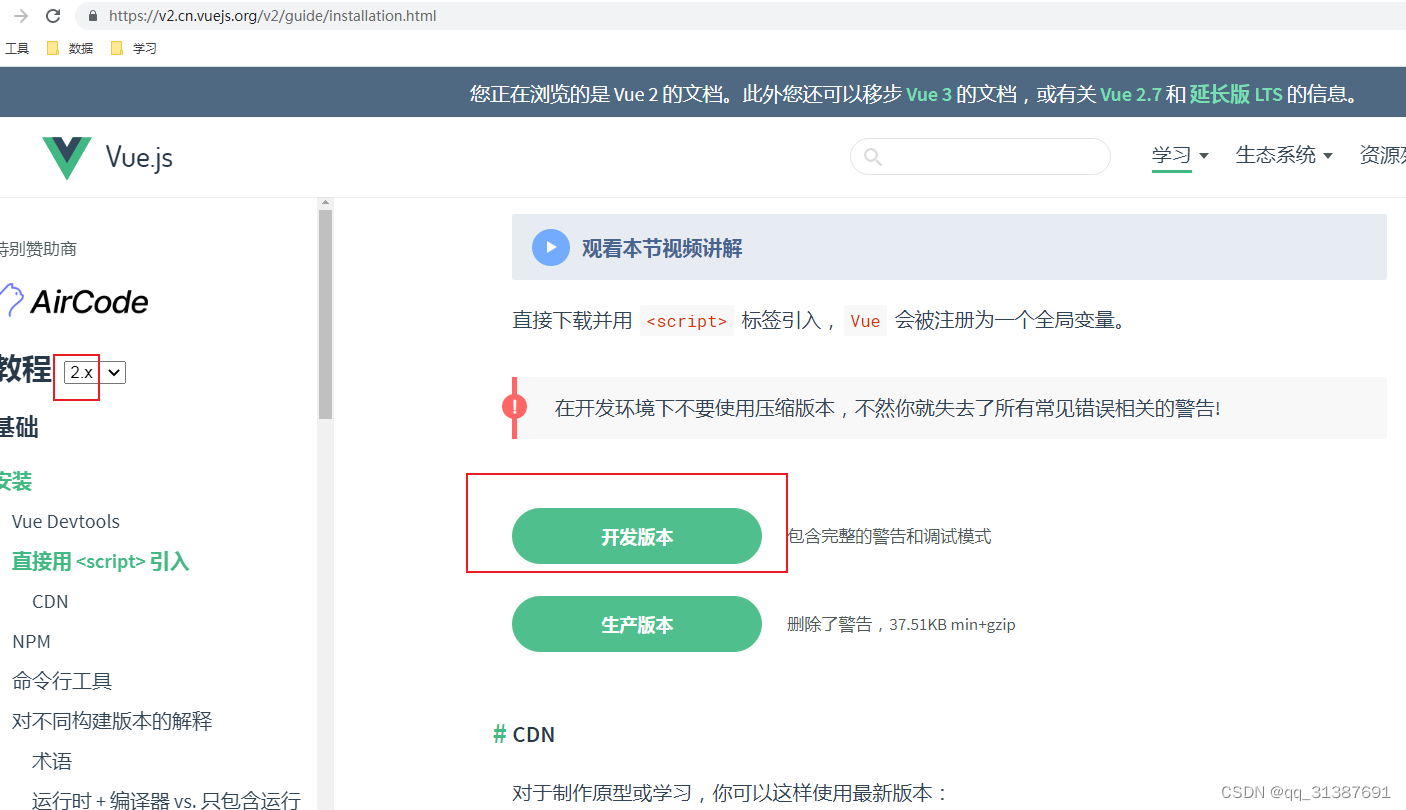
Task: Click the red exclamation warning icon
Action: [x=514, y=406]
